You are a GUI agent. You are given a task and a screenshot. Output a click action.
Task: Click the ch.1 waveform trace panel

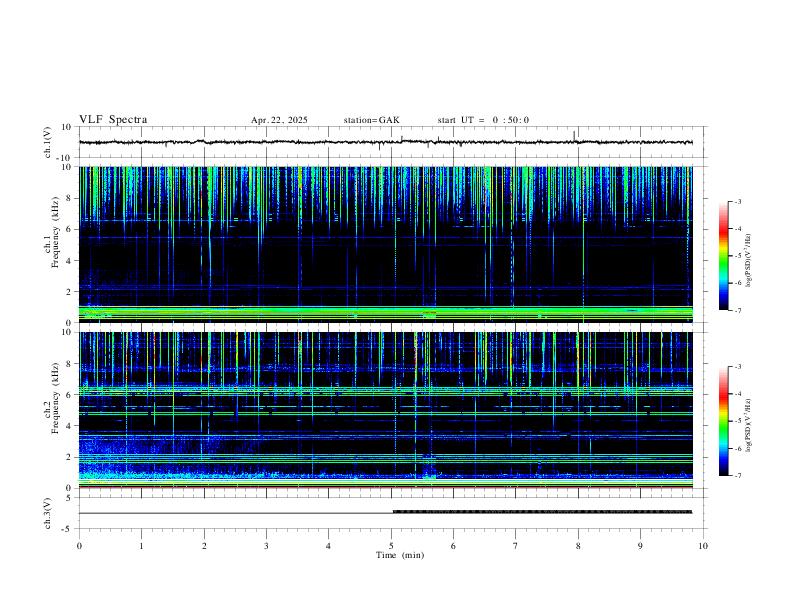(393, 142)
